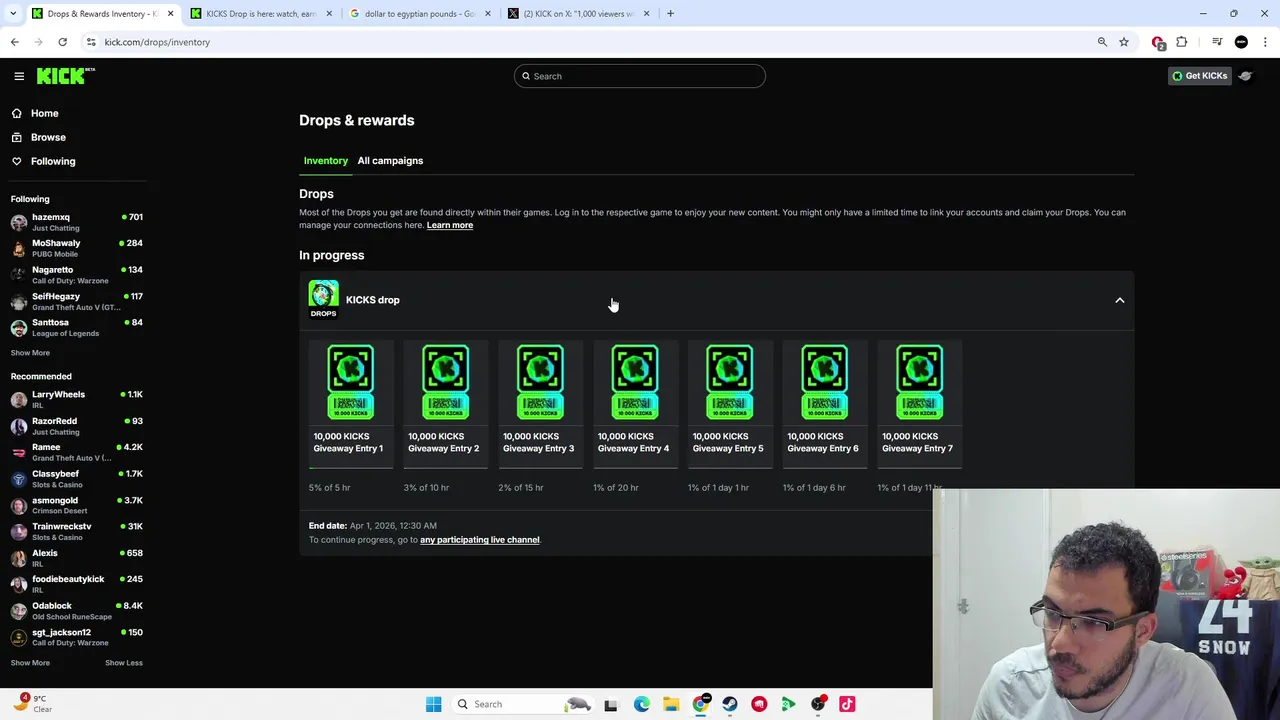Bookmark this page with the star icon
The image size is (1280, 720).
[x=1124, y=42]
